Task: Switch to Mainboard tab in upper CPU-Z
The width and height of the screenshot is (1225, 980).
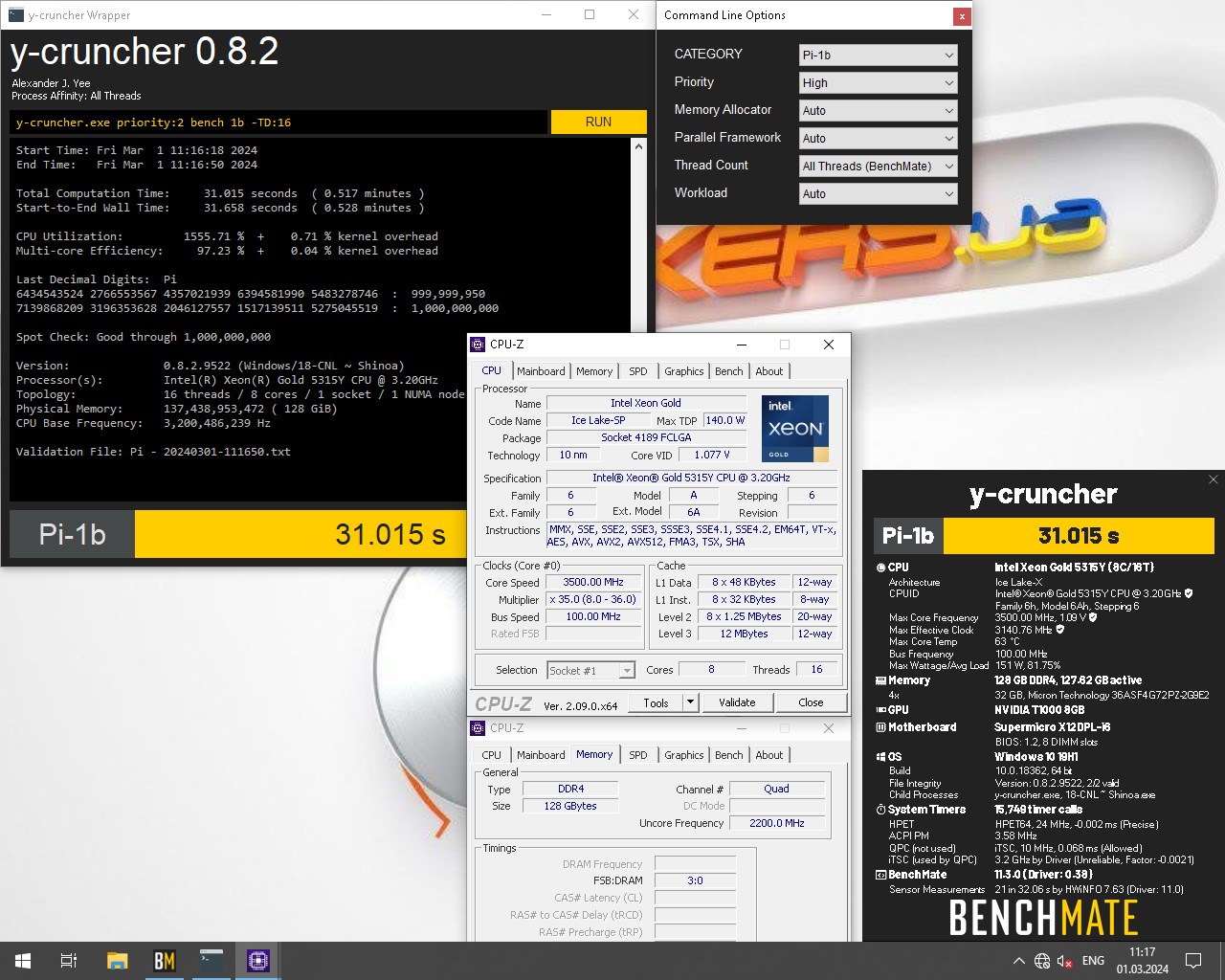Action: pyautogui.click(x=541, y=371)
